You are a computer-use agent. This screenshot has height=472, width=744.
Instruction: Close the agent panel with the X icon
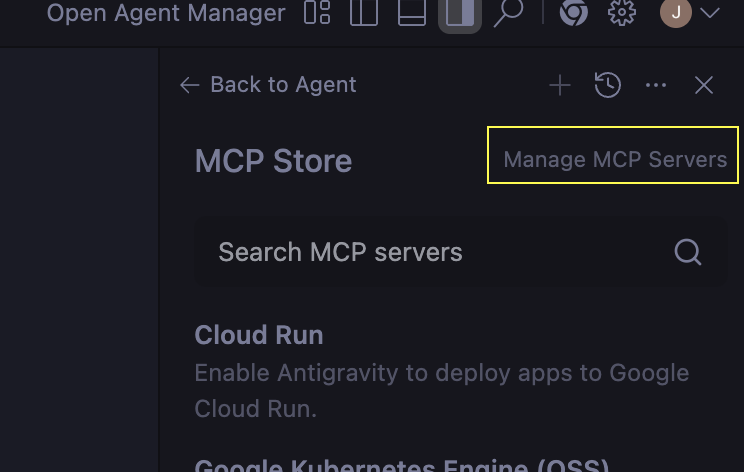coord(704,86)
